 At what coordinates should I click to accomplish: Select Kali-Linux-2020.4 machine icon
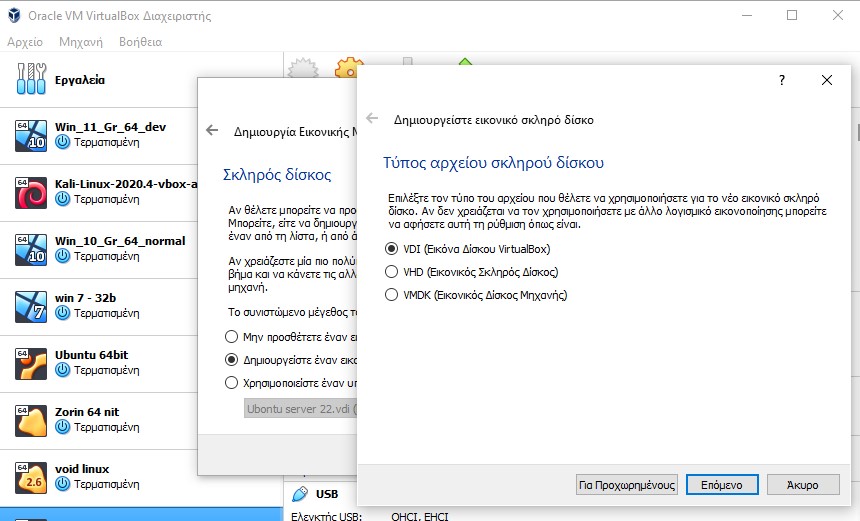coord(31,193)
